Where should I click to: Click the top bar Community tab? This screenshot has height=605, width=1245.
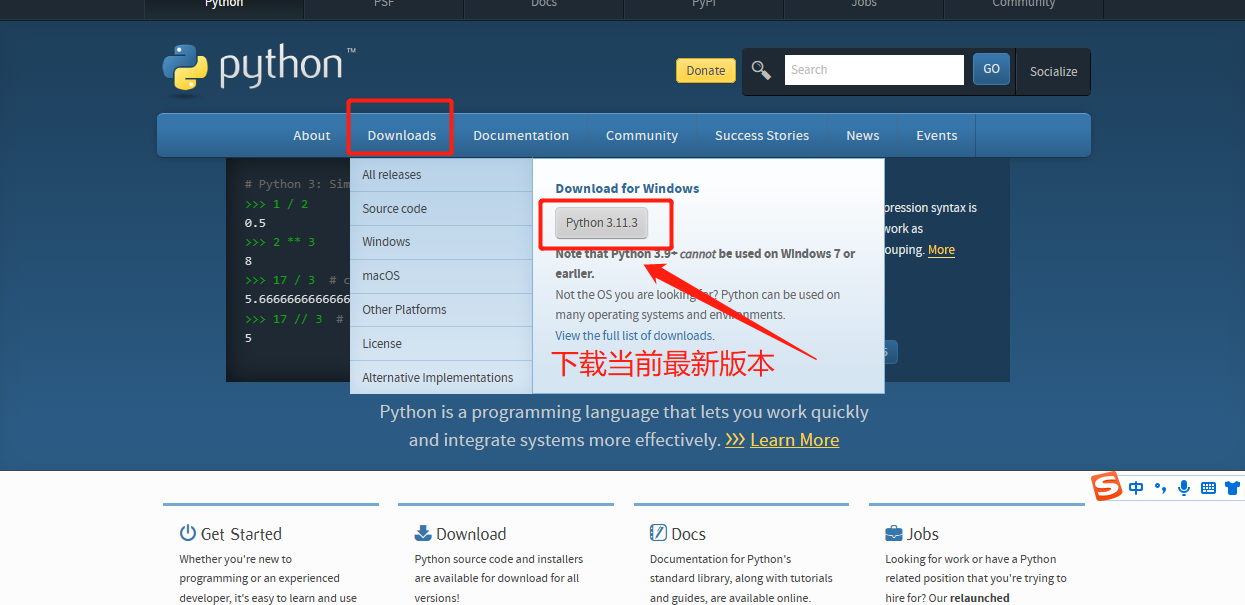point(1024,5)
